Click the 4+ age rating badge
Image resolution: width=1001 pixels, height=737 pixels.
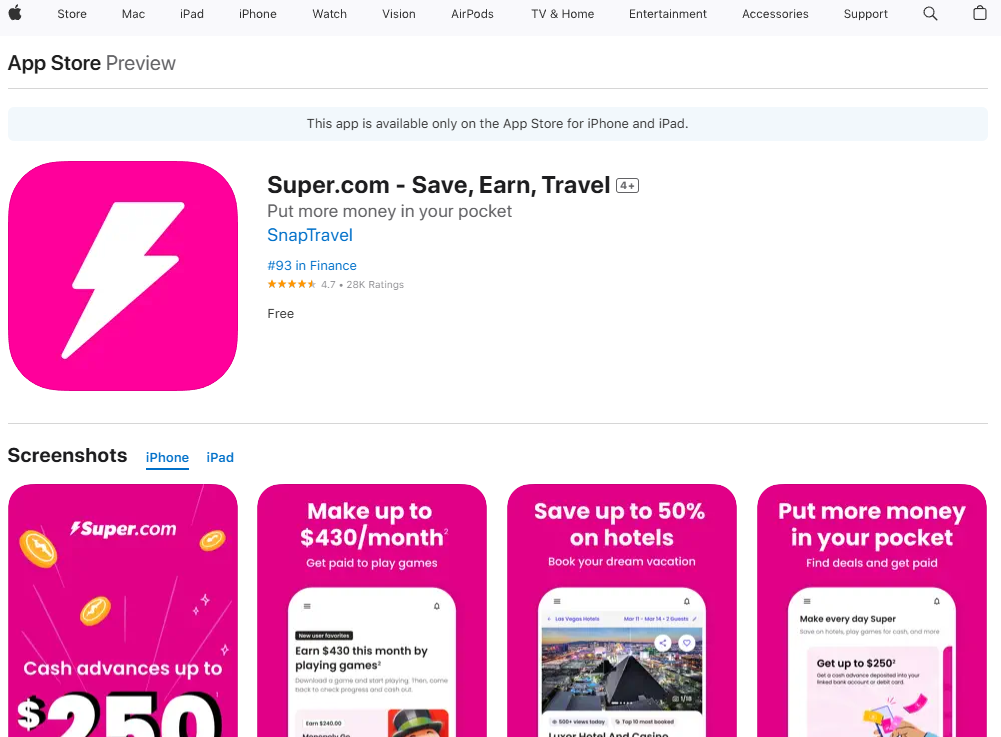pos(627,185)
